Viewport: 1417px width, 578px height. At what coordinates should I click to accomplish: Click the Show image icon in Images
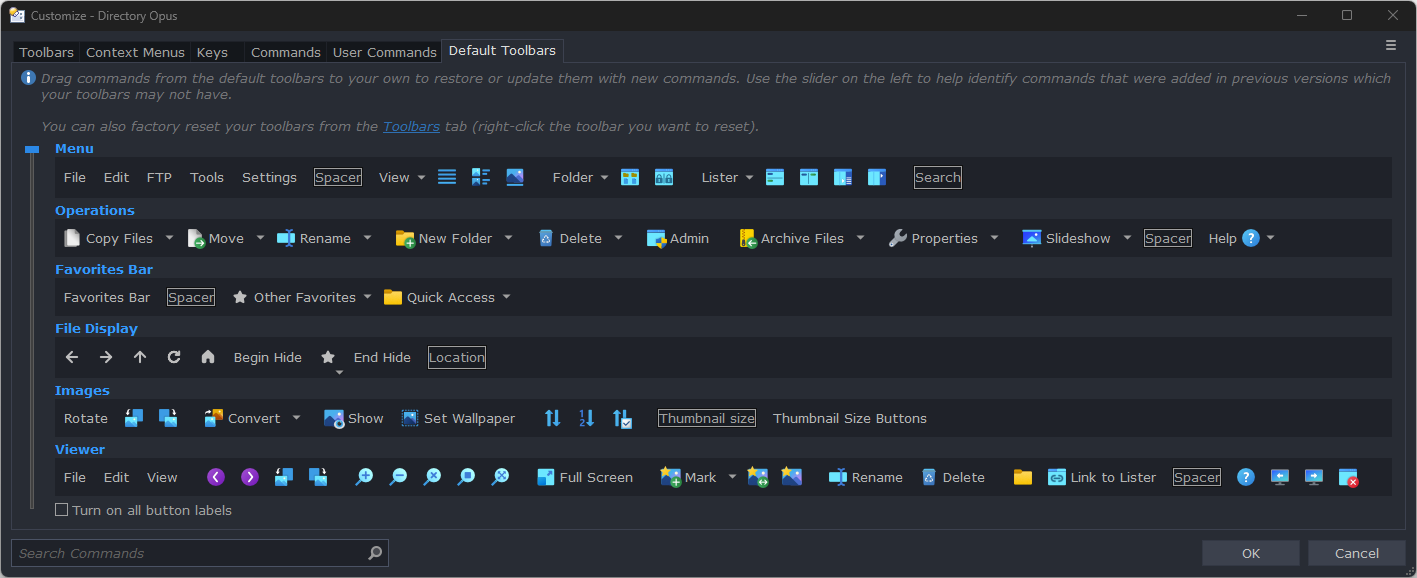(x=334, y=418)
